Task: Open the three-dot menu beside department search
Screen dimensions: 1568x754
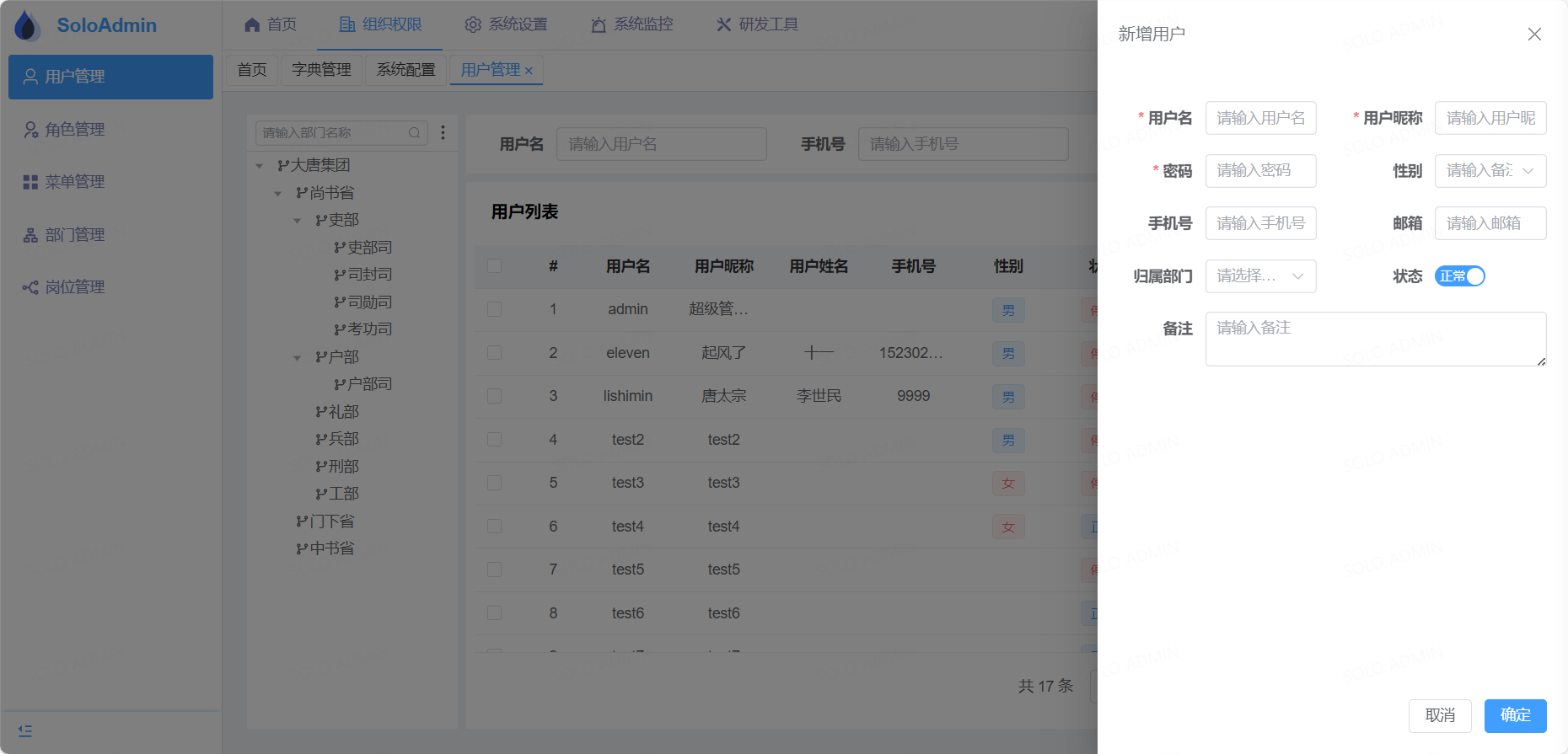Action: (443, 132)
